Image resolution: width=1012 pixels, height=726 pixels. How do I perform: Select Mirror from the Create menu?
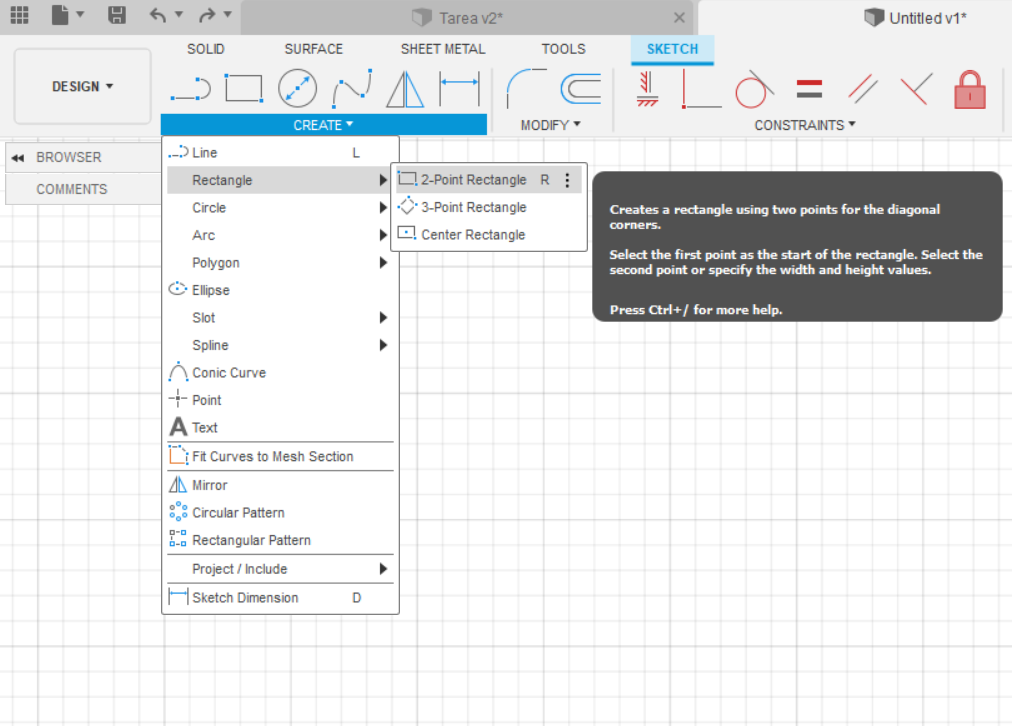(x=280, y=485)
